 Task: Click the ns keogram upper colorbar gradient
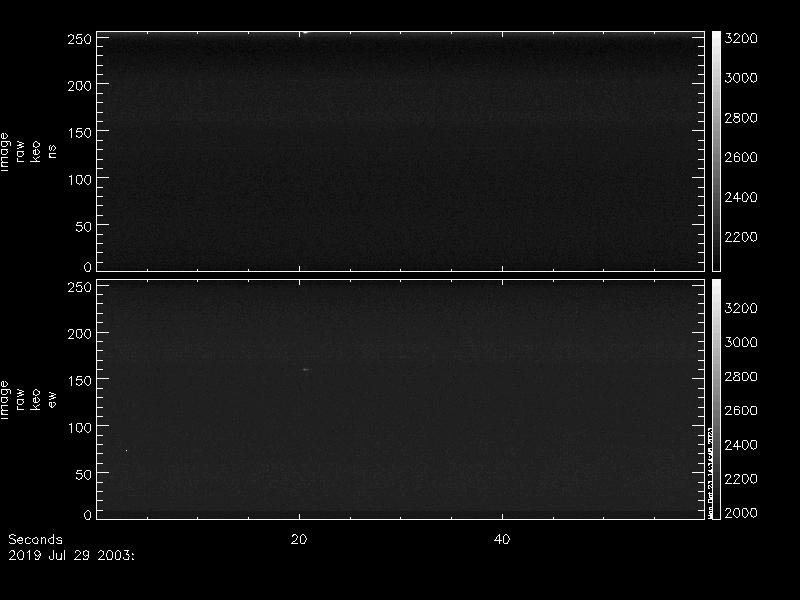point(716,151)
